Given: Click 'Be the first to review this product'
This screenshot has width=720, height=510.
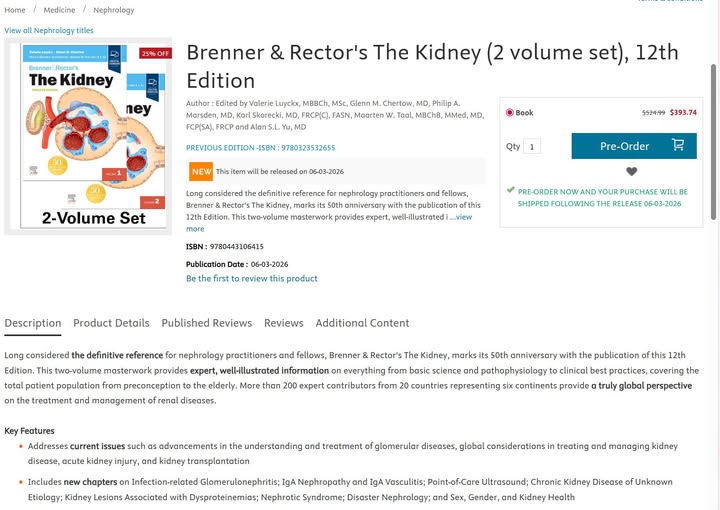Looking at the screenshot, I should click(251, 279).
